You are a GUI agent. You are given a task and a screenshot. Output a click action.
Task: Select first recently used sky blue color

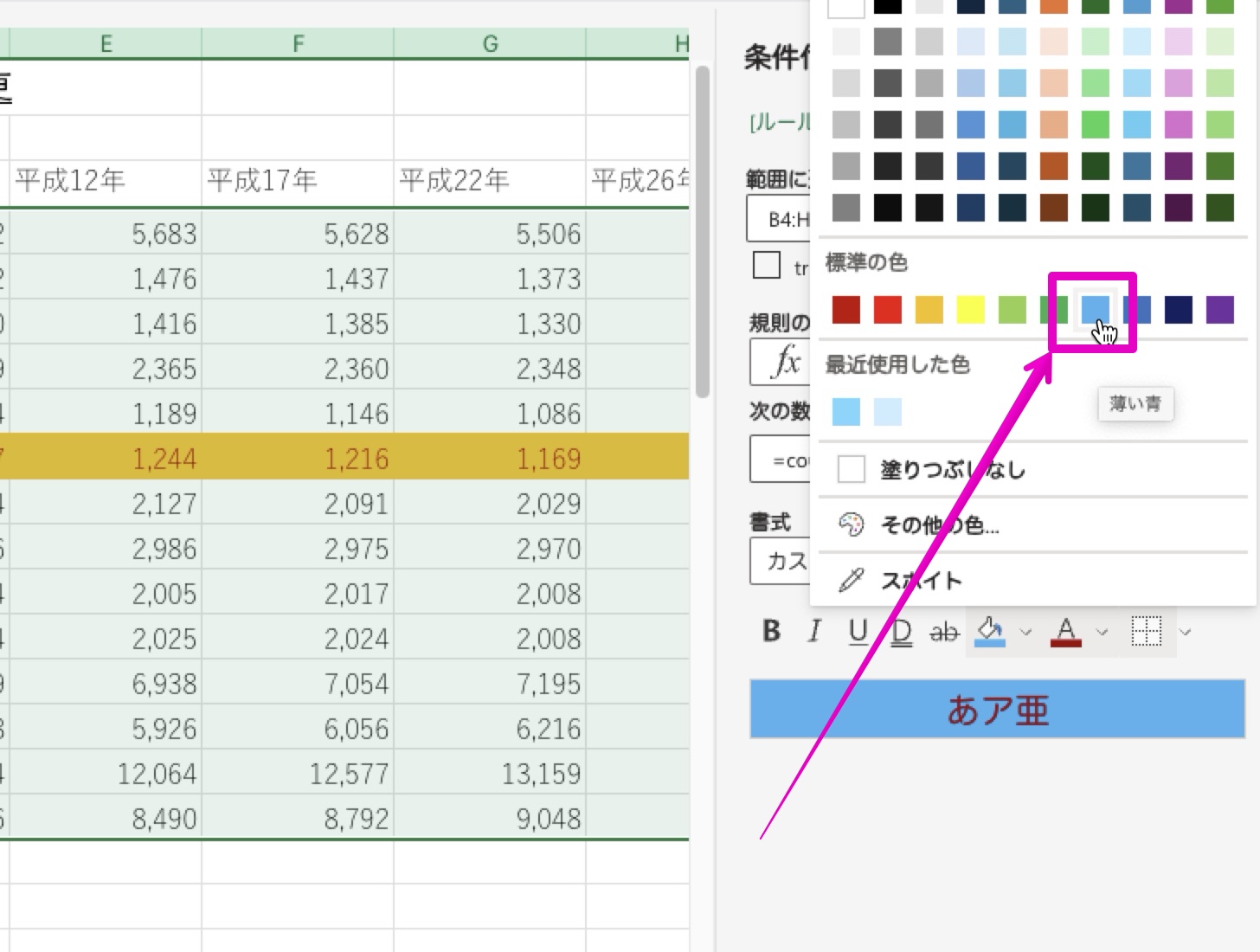(x=845, y=411)
